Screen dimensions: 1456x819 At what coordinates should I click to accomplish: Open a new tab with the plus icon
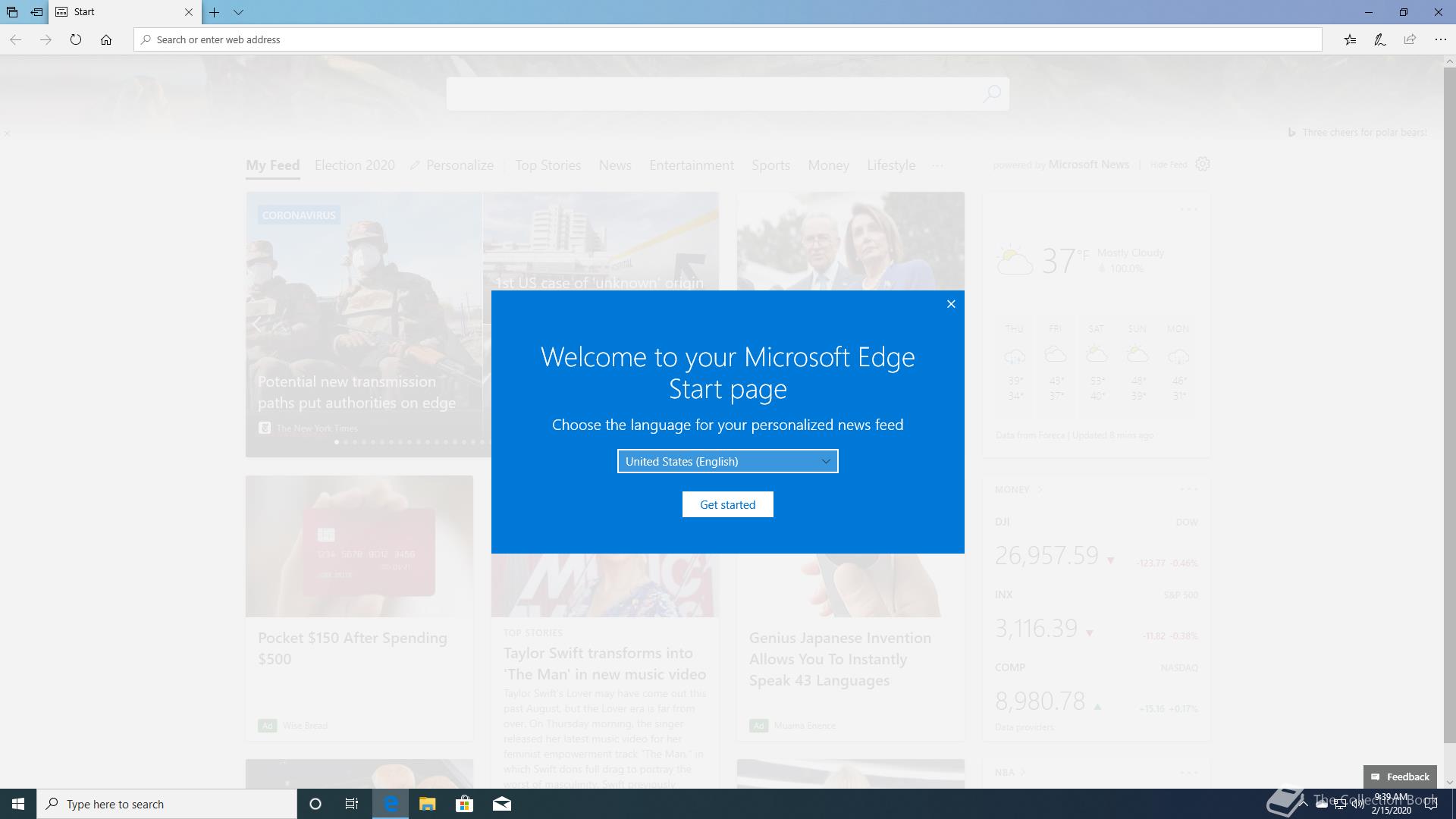coord(215,12)
